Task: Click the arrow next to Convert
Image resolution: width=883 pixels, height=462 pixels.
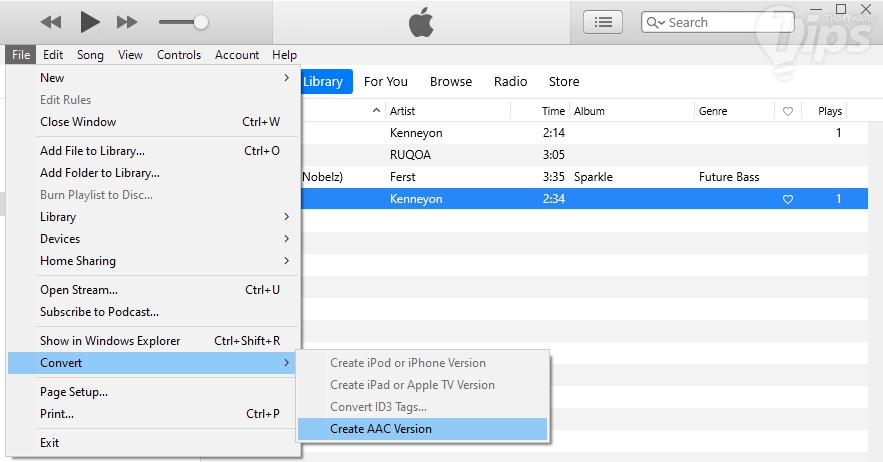Action: [x=287, y=363]
